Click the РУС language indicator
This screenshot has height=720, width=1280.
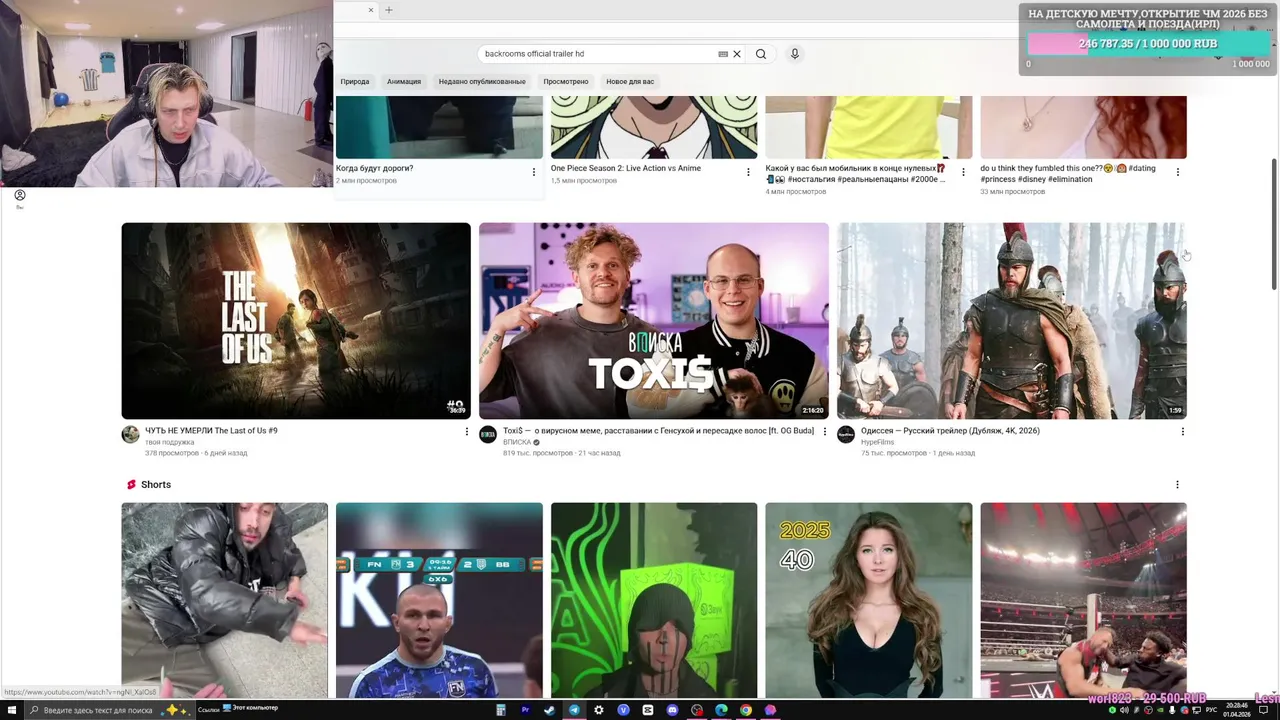[1211, 710]
